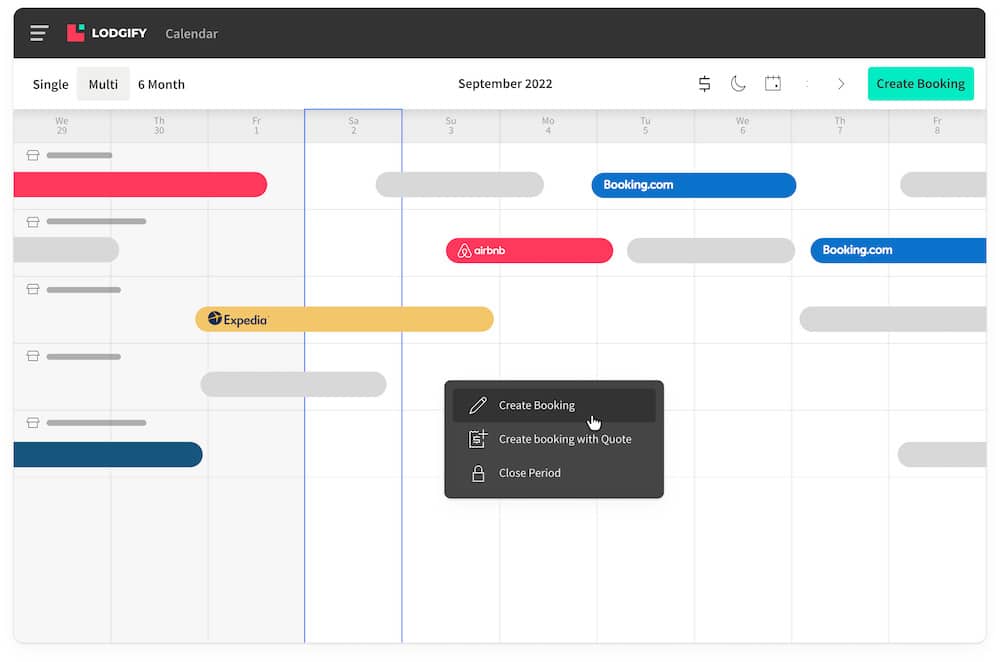Click the Calendar header title

click(x=191, y=34)
